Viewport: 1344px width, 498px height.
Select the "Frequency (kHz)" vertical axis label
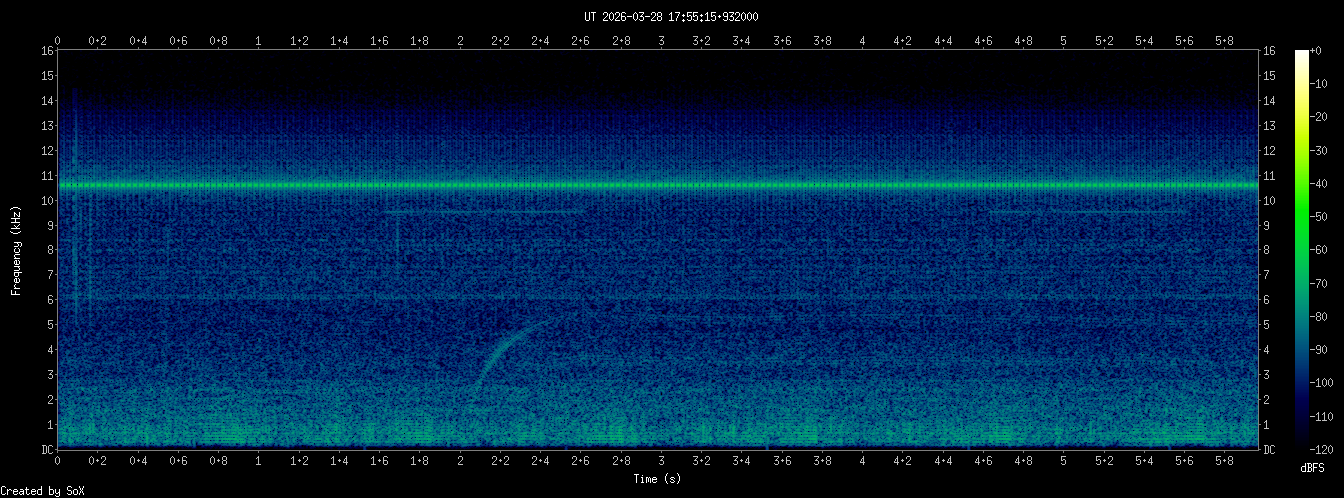pyautogui.click(x=16, y=249)
